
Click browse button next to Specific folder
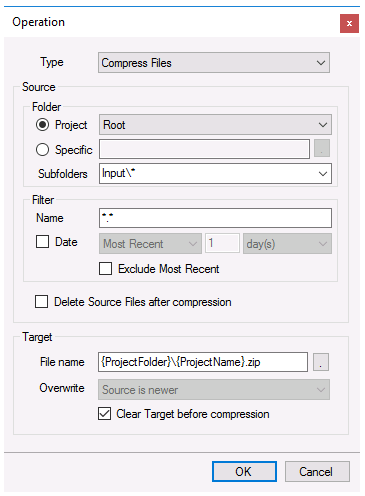coord(322,148)
